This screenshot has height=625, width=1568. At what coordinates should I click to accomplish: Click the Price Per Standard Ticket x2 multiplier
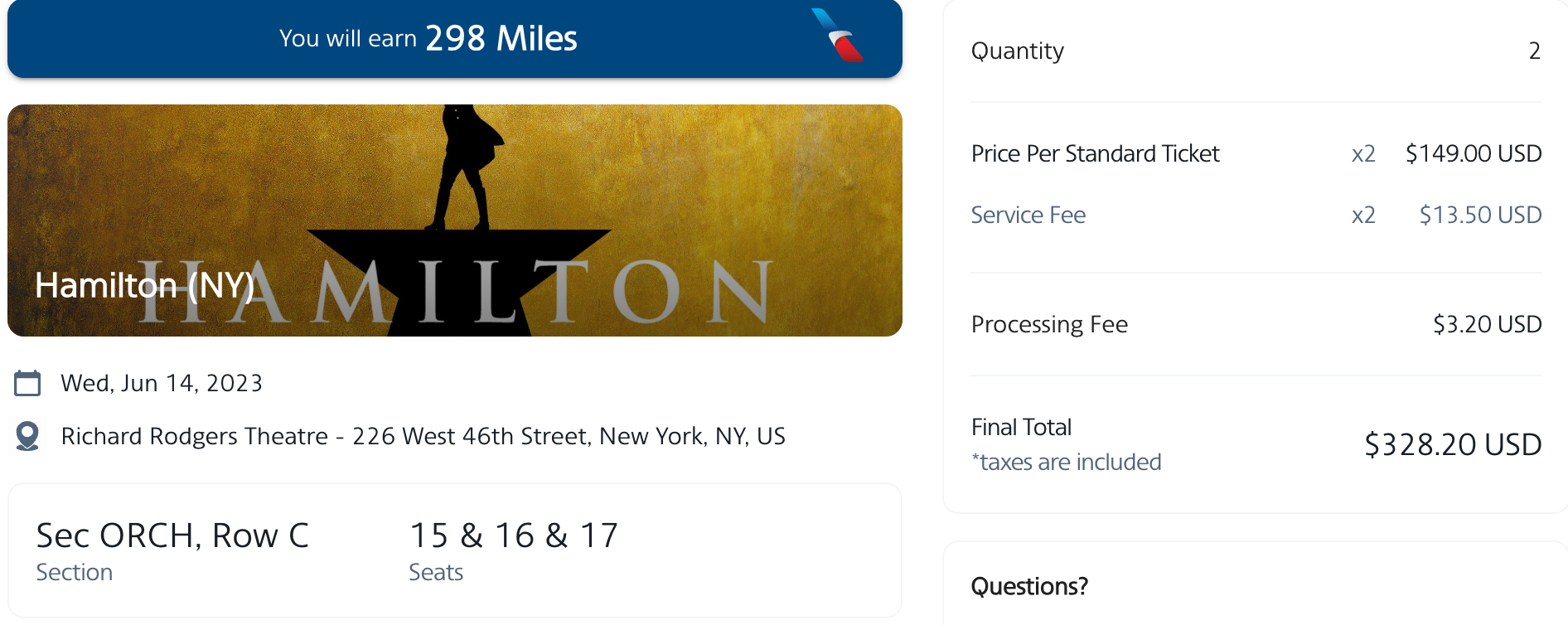[x=1363, y=153]
